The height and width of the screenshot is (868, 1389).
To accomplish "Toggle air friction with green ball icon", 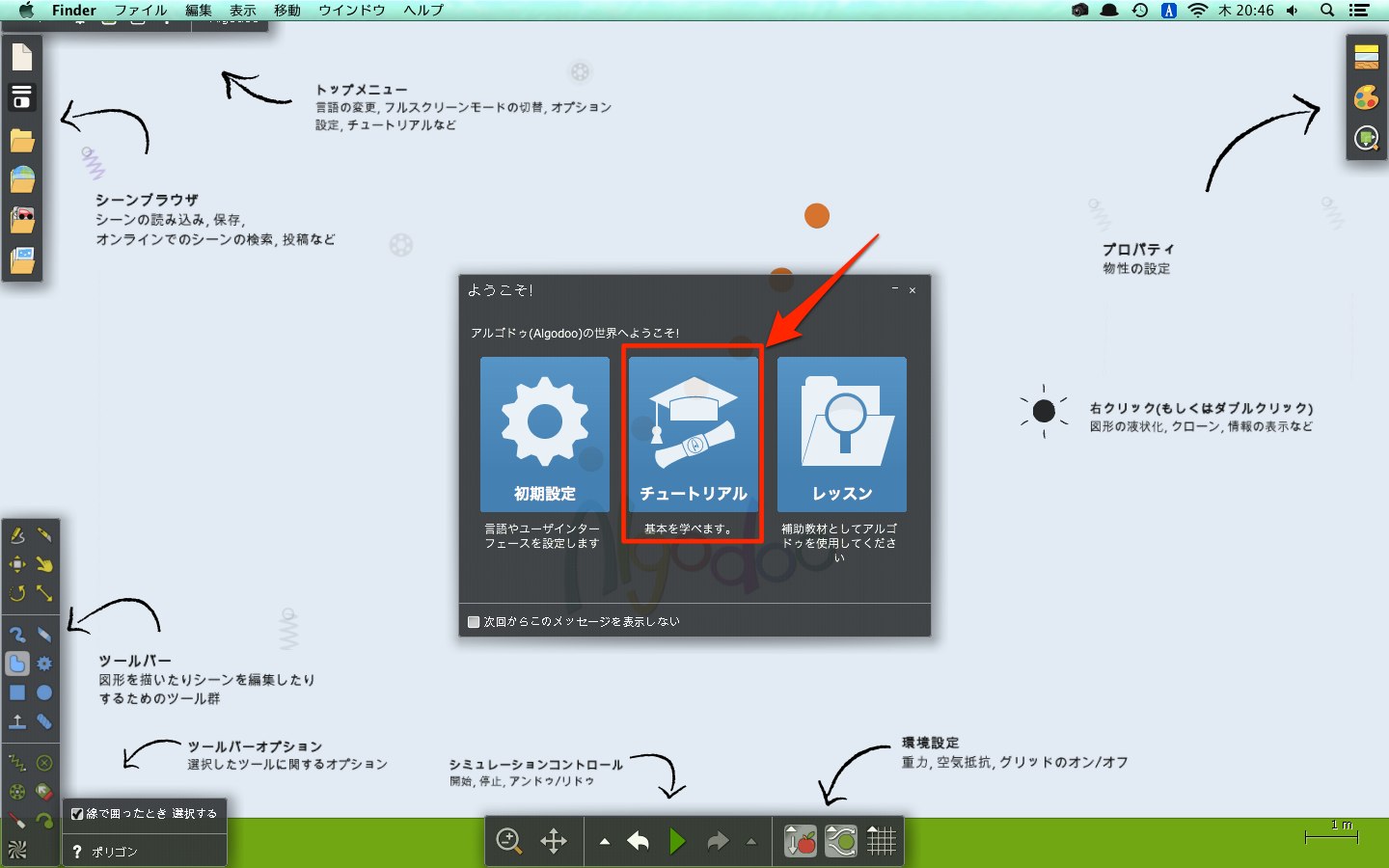I will click(x=841, y=841).
